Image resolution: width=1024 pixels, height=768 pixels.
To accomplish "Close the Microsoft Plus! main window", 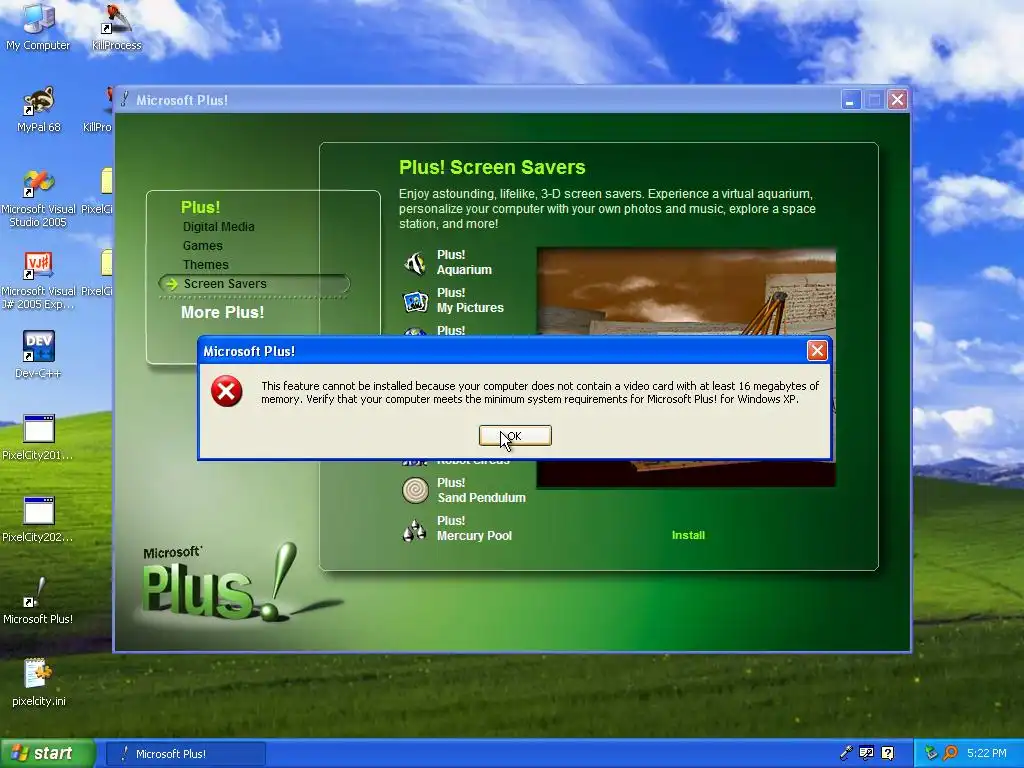I will [x=897, y=100].
